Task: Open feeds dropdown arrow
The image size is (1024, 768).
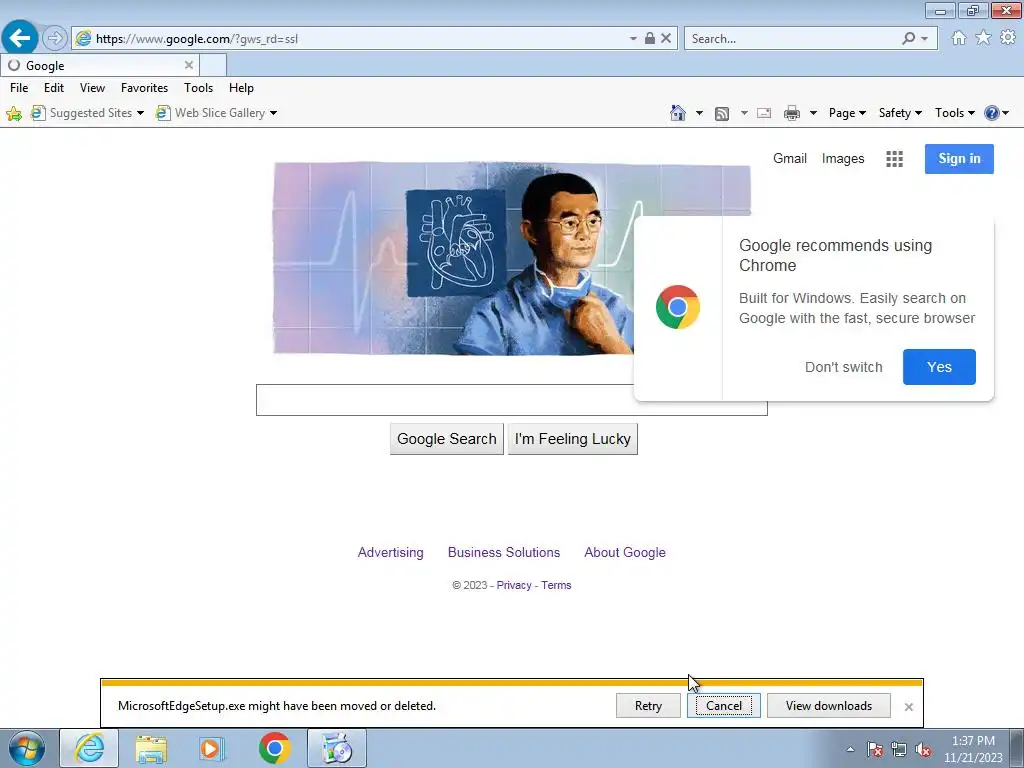Action: [x=744, y=113]
